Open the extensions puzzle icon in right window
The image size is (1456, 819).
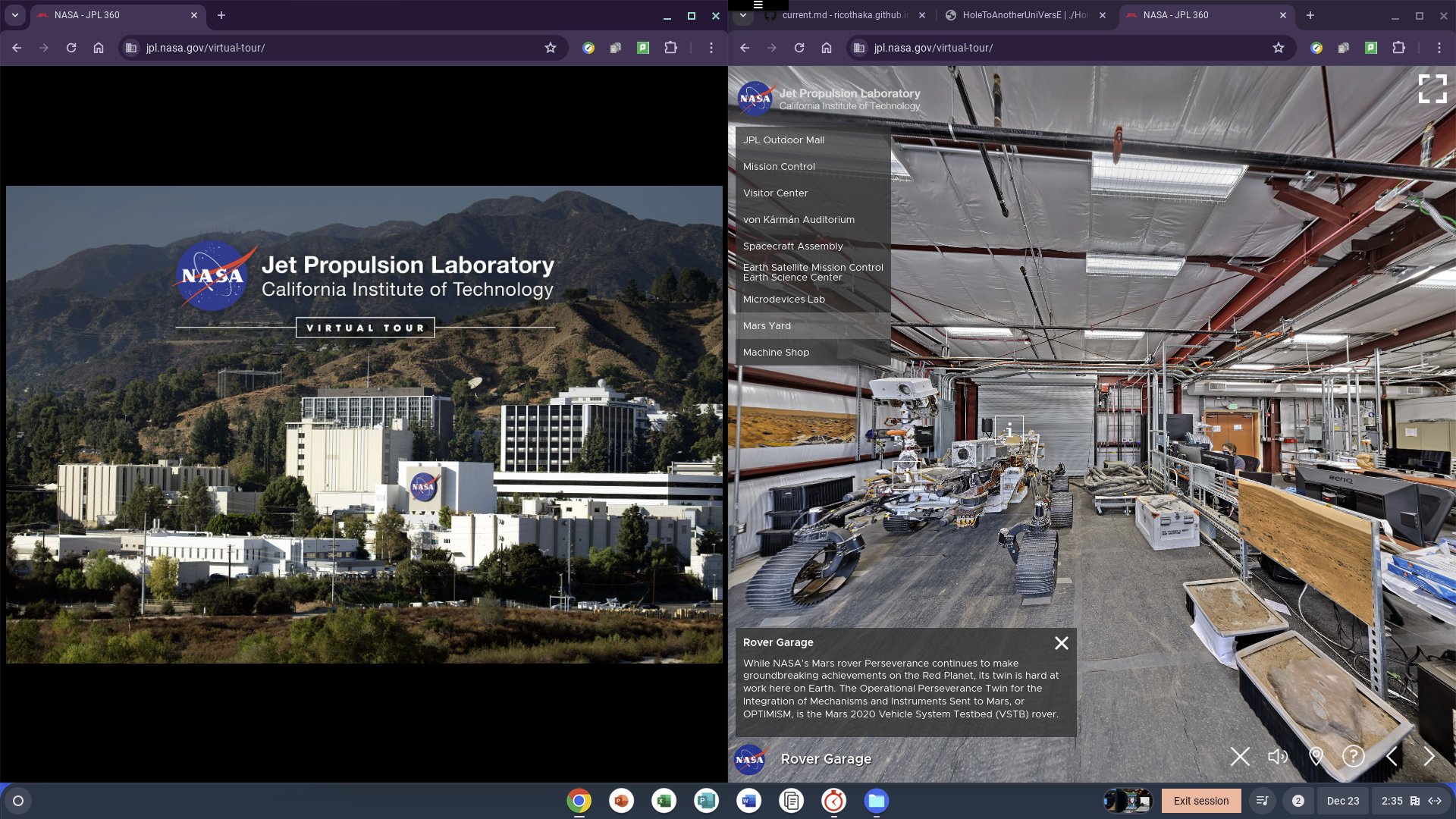click(1398, 48)
